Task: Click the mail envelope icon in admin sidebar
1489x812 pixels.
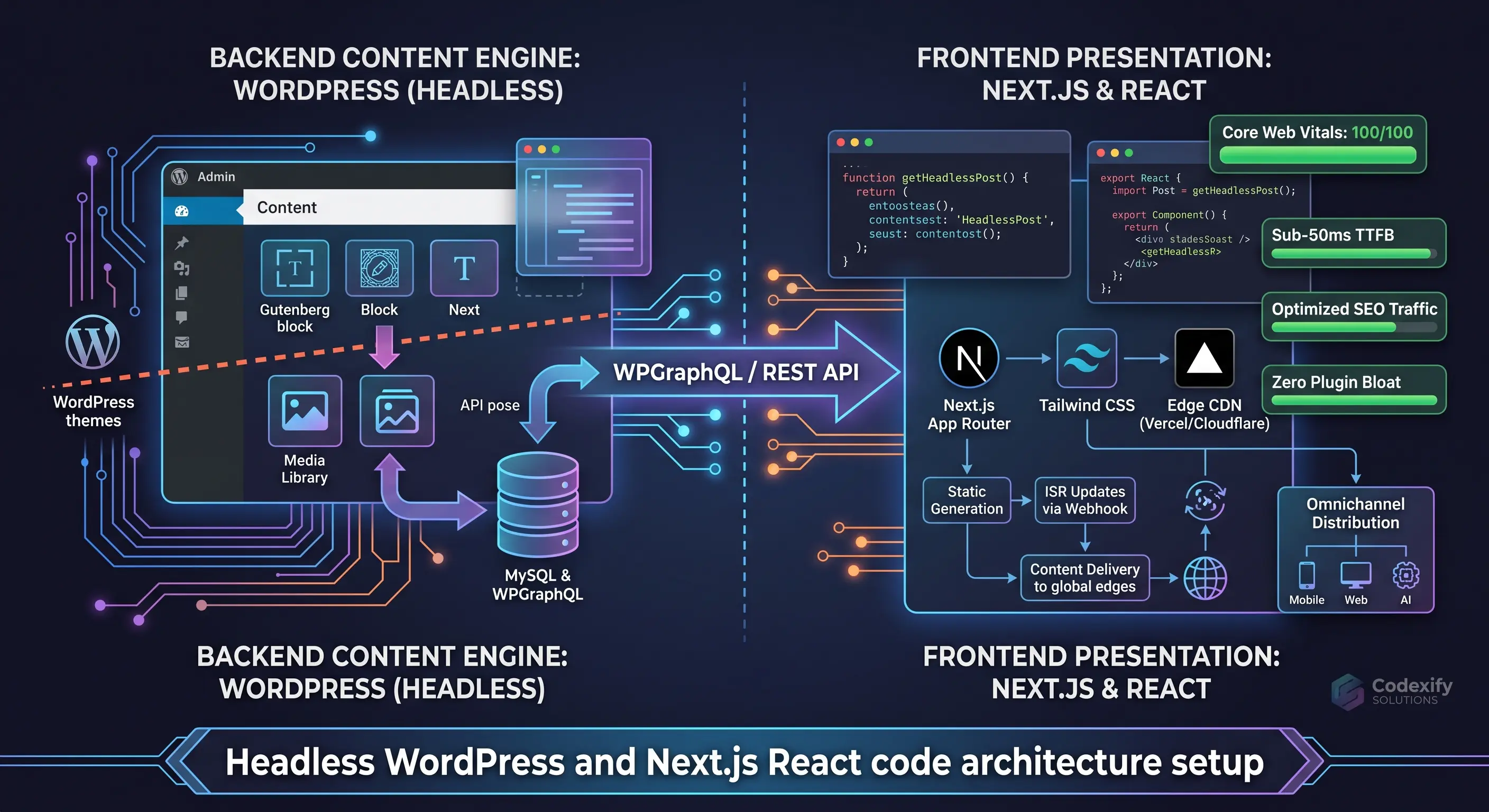Action: [x=181, y=342]
